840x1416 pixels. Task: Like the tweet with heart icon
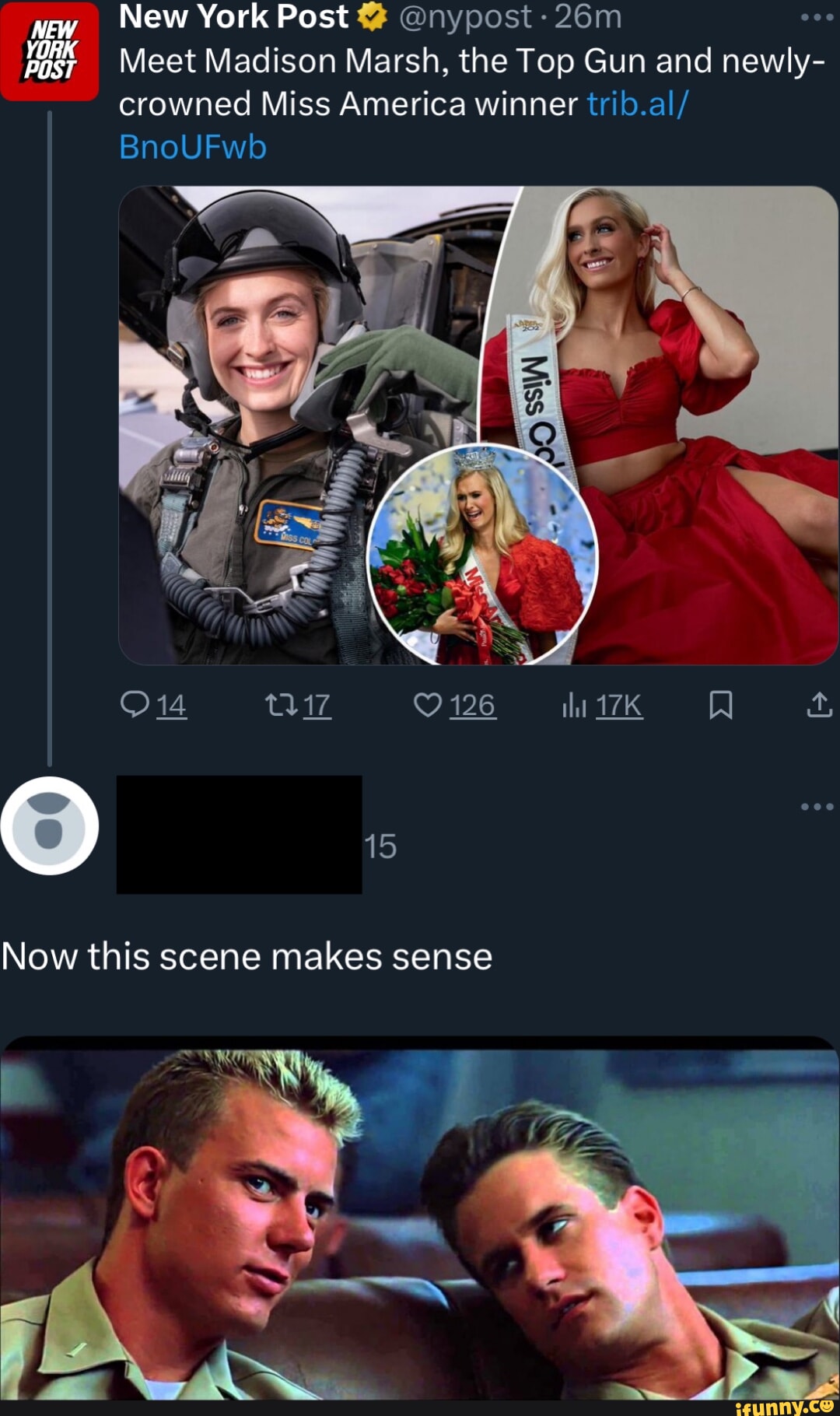427,705
